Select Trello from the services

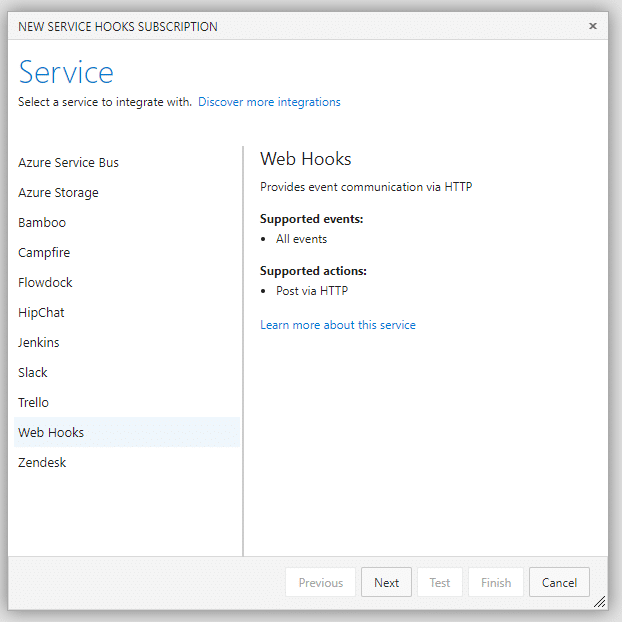[127, 402]
